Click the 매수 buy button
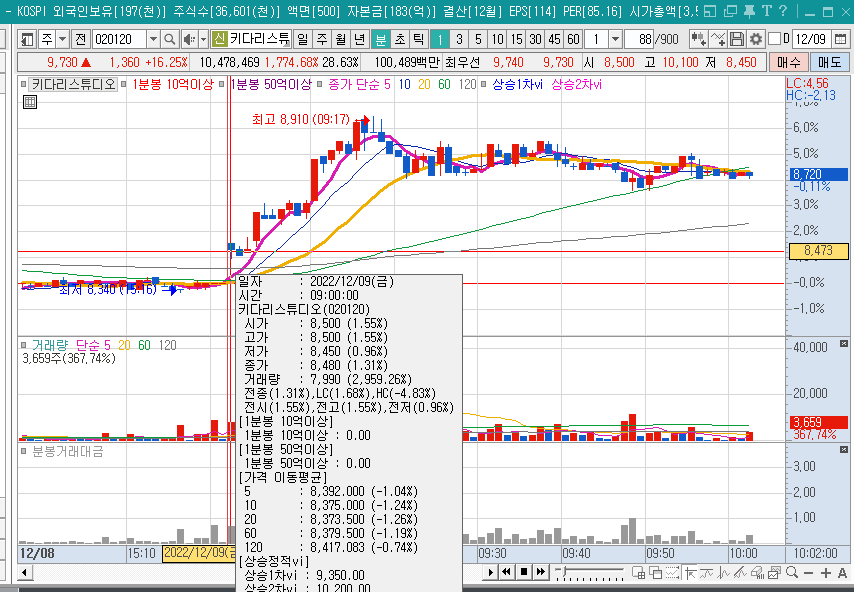854x592 pixels. pyautogui.click(x=789, y=62)
